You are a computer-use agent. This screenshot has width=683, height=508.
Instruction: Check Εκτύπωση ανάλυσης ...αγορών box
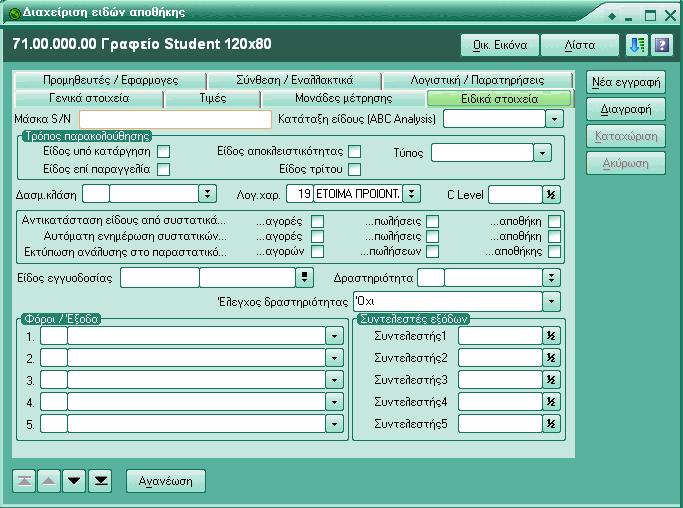pyautogui.click(x=318, y=251)
